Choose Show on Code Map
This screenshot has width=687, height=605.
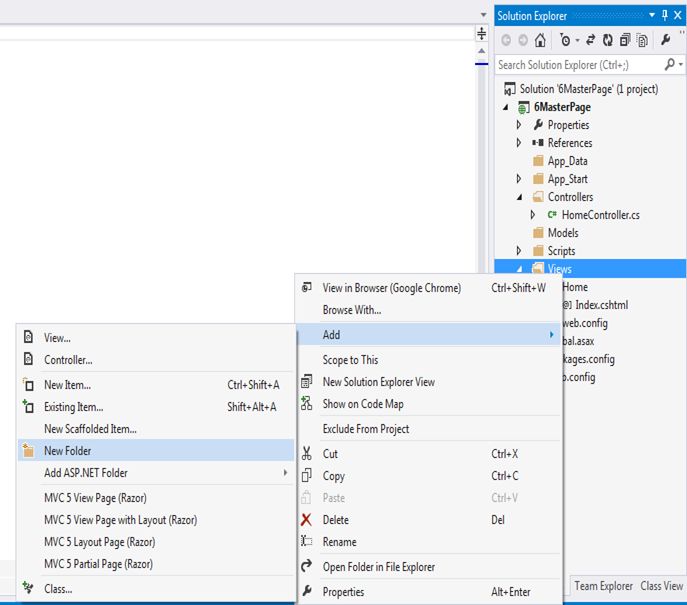(428, 403)
